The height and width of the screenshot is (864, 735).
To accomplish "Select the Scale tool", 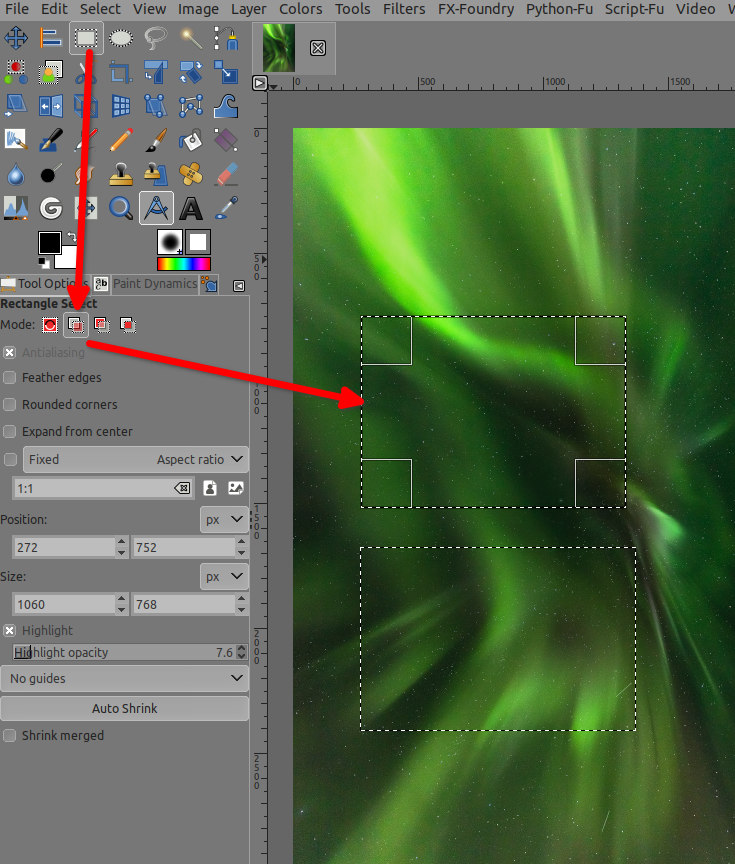I will 226,72.
